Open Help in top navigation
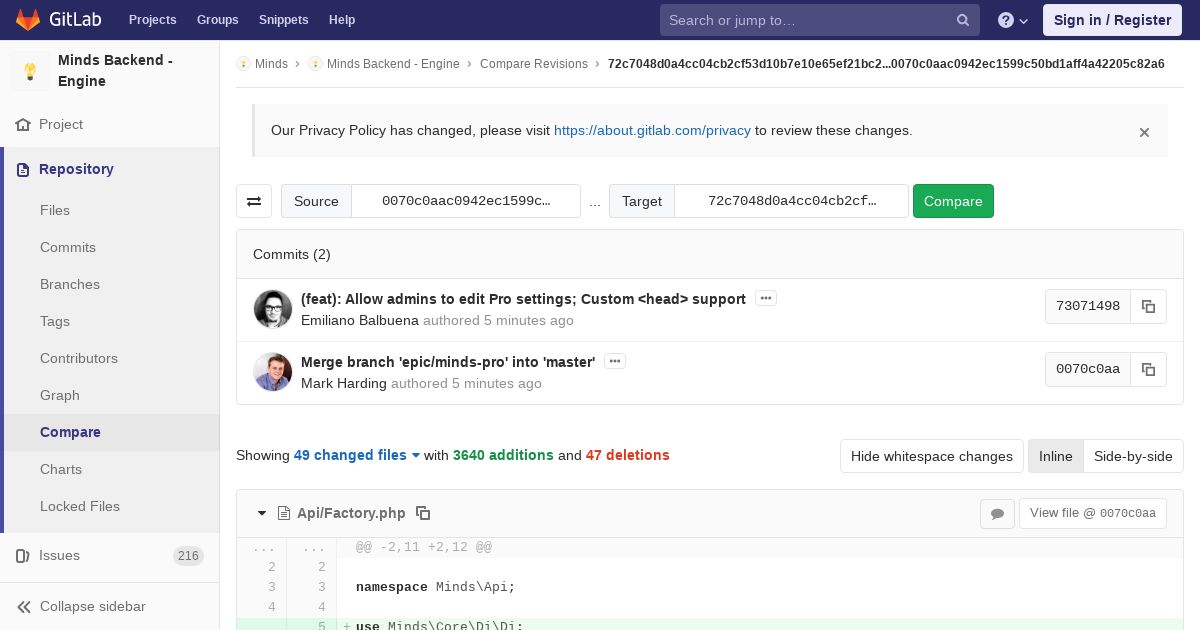Screen dimensions: 1200x630 click(342, 20)
